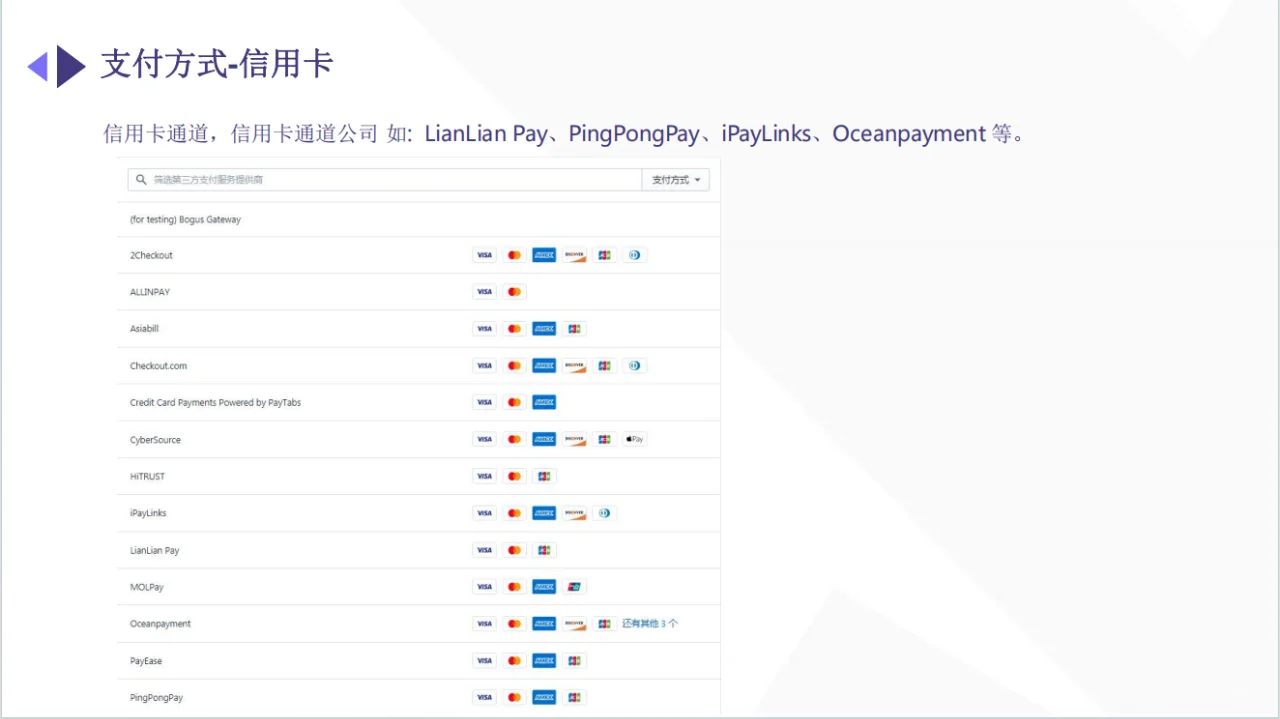Click the Discover icon in the 2Checkout row
Viewport: 1280px width, 719px height.
(574, 255)
